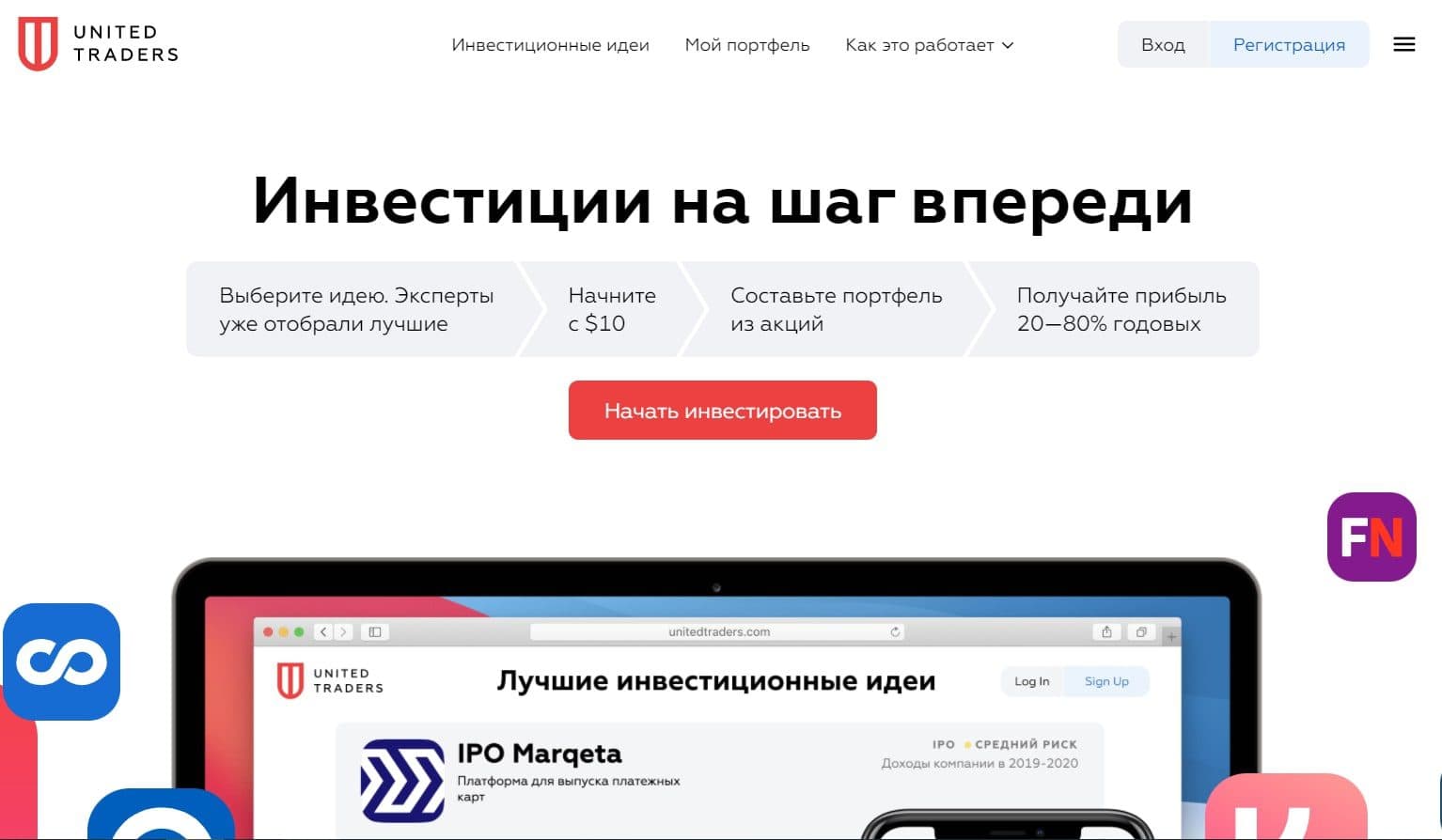Open the hamburger menu icon
The height and width of the screenshot is (840, 1442).
click(1404, 44)
